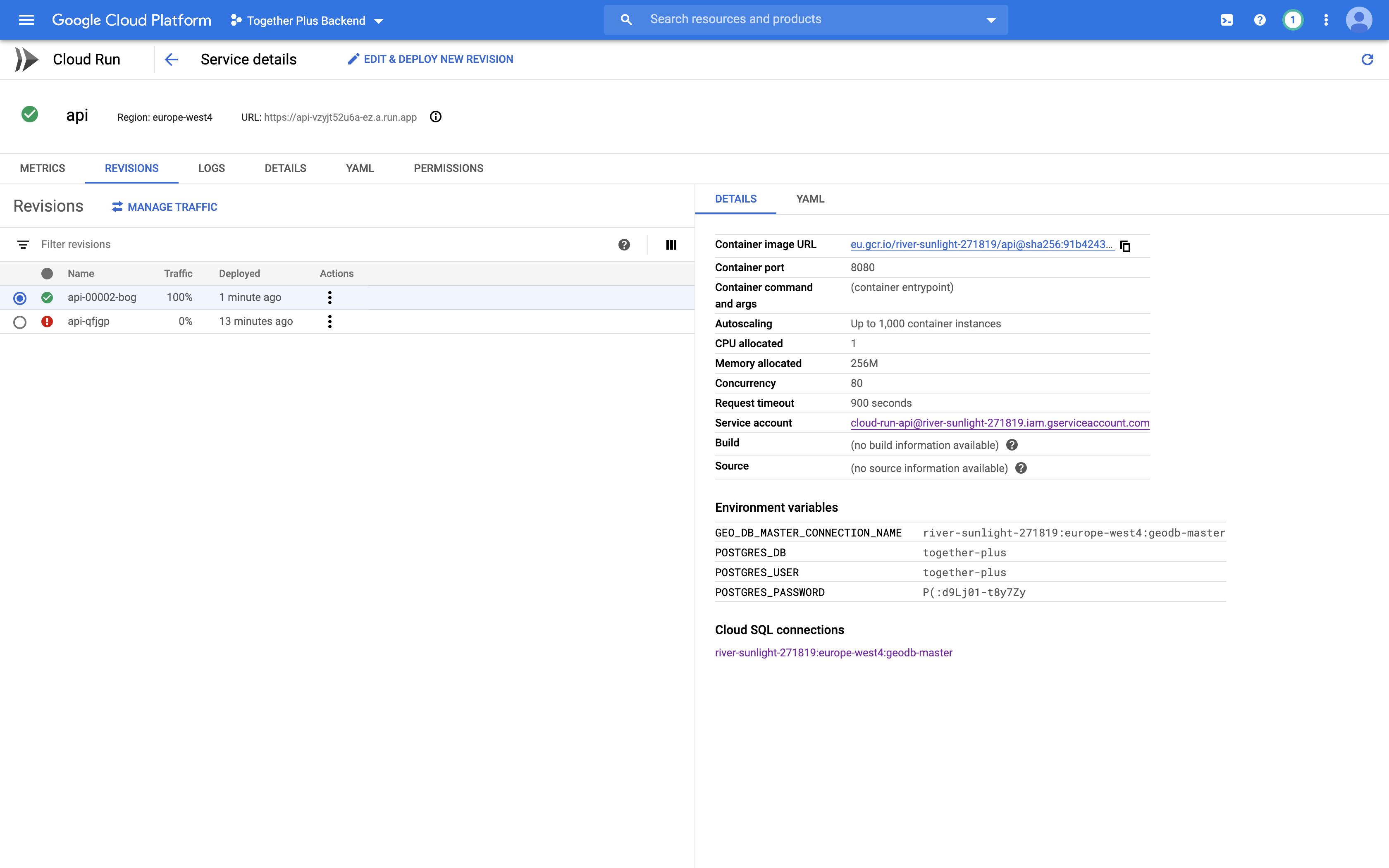This screenshot has width=1389, height=868.
Task: Focus the Search resources and products field
Action: (x=805, y=19)
